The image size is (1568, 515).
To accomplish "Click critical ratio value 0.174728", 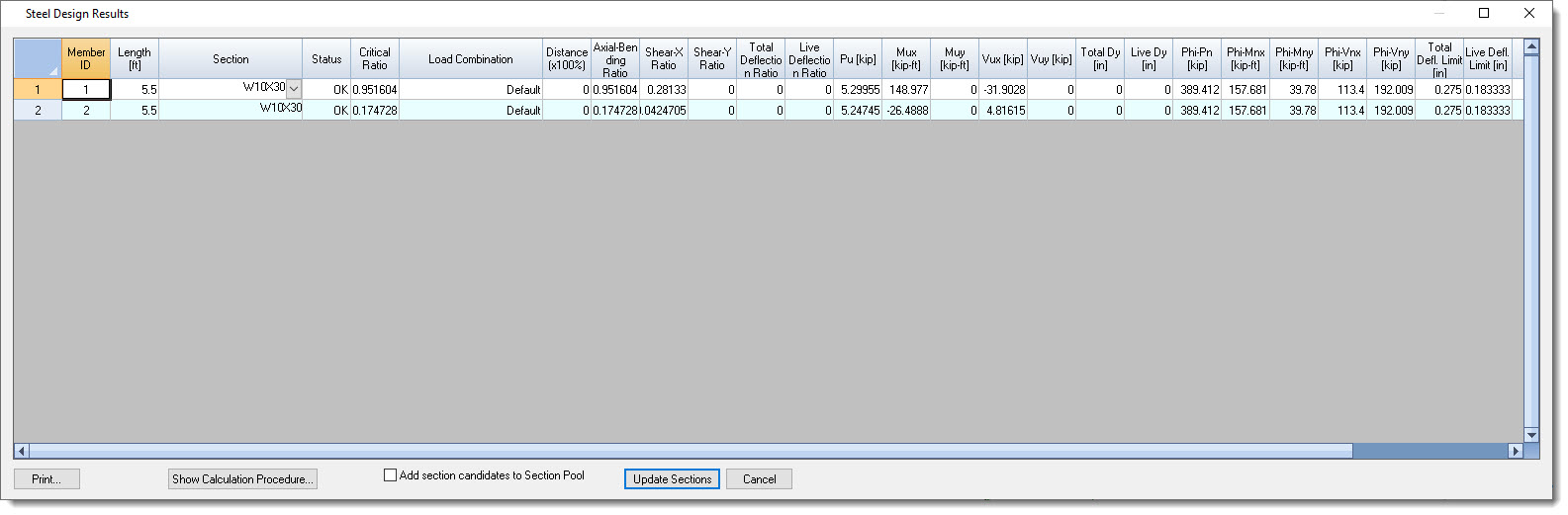I will point(375,110).
